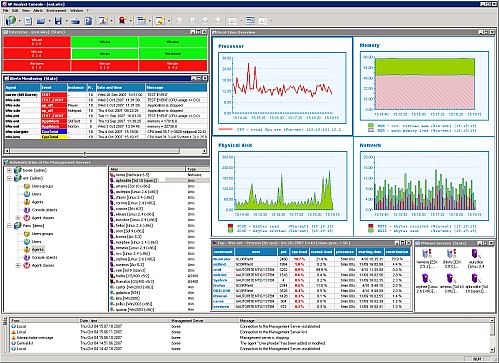Click the artemis Sol 10 server icon in VMware panel
Image resolution: width=499 pixels, height=363 pixels.
[451, 278]
